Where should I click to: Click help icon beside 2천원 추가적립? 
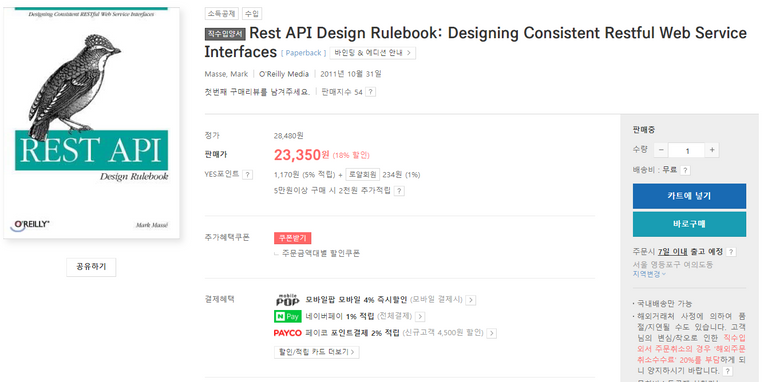(400, 191)
